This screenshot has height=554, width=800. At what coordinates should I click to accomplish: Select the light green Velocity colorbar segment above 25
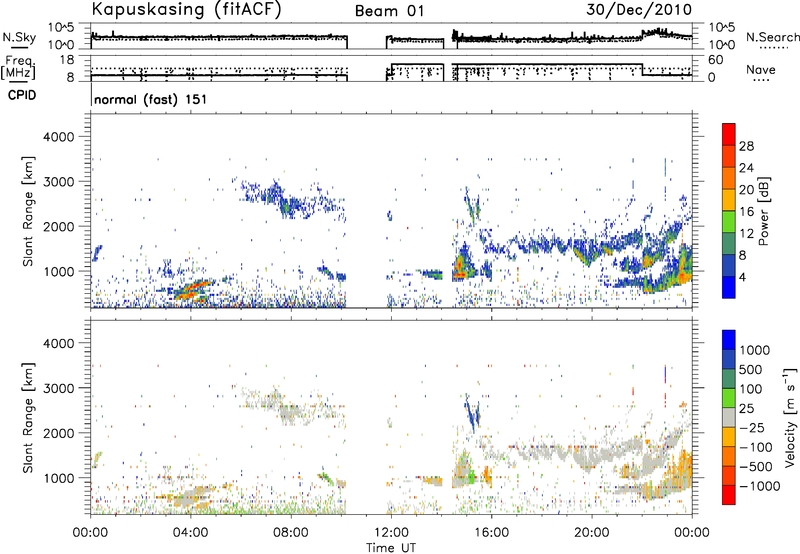coord(729,398)
